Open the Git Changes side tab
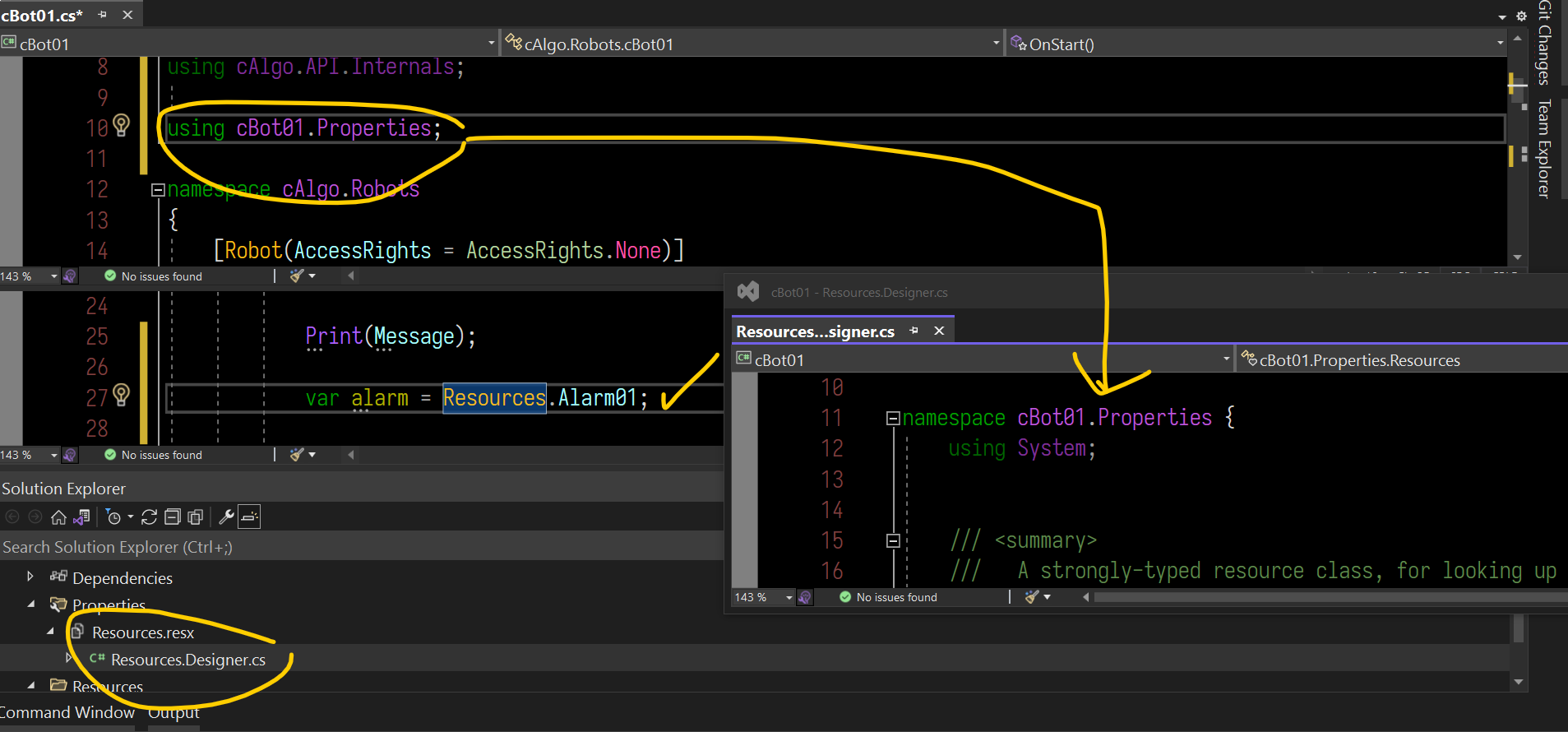 click(1544, 43)
